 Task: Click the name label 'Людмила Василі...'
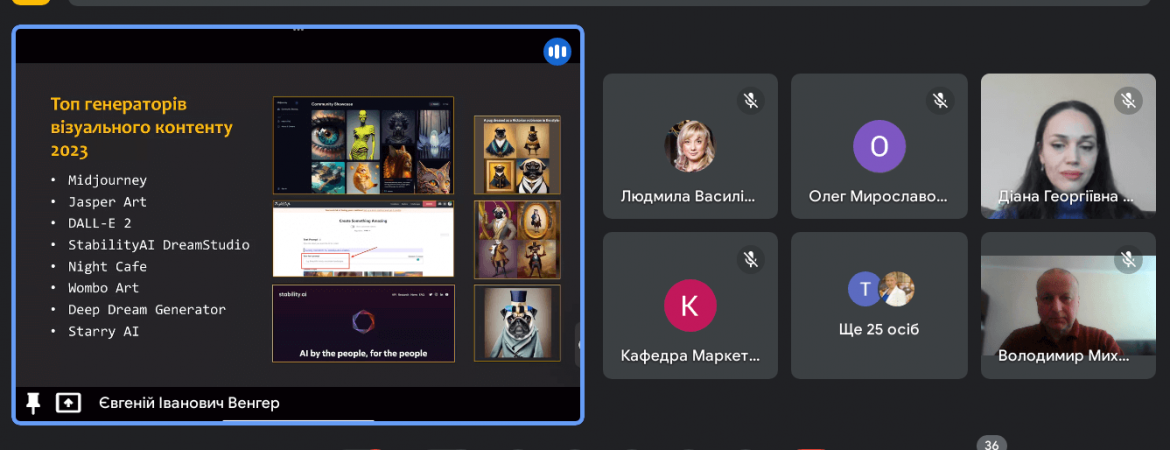click(690, 197)
